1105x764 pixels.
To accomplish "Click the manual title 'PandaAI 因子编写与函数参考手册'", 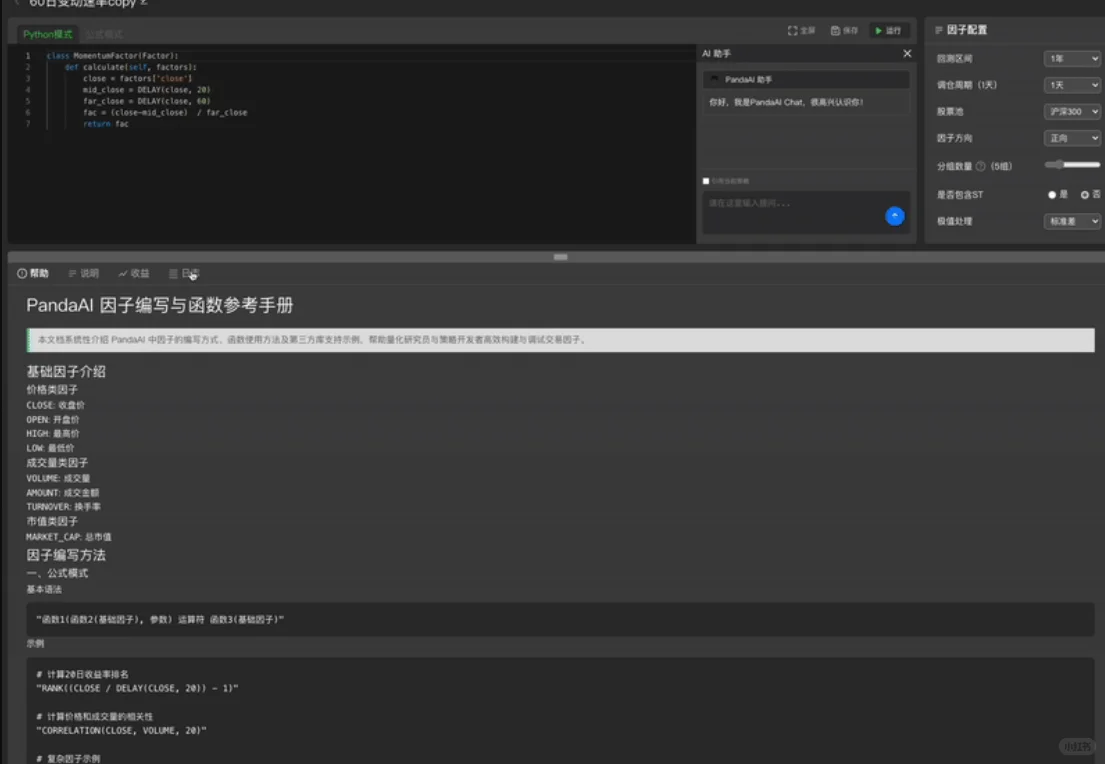I will click(x=160, y=305).
